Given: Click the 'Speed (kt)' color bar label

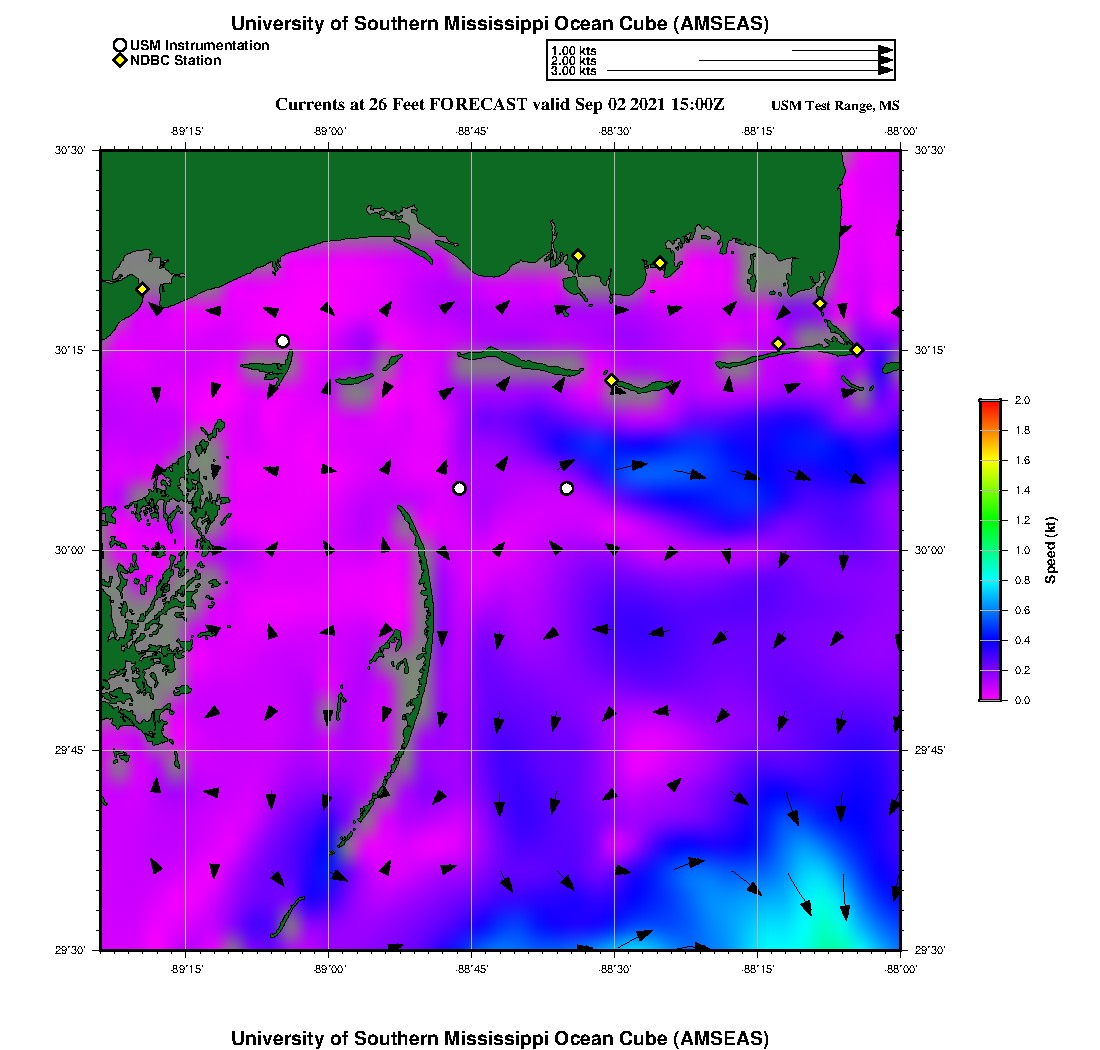Looking at the screenshot, I should point(1050,550).
